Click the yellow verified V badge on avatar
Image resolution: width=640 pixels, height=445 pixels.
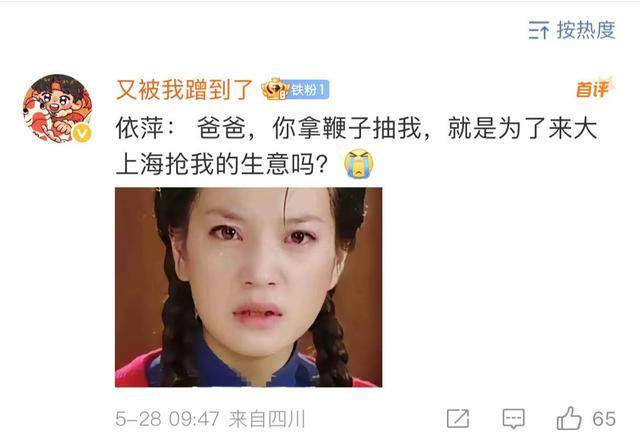(x=82, y=133)
